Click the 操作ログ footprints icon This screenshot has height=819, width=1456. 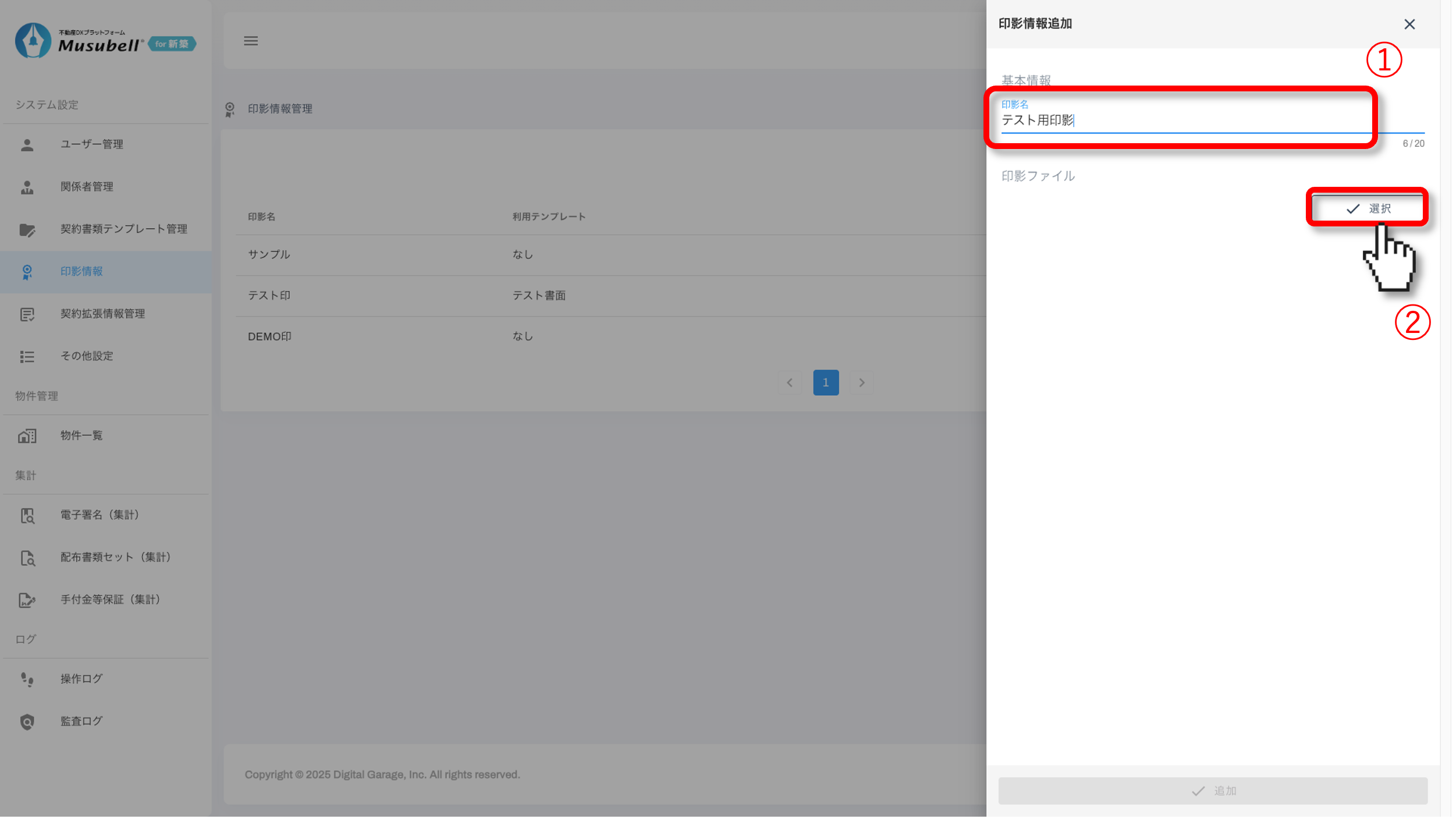[x=27, y=679]
